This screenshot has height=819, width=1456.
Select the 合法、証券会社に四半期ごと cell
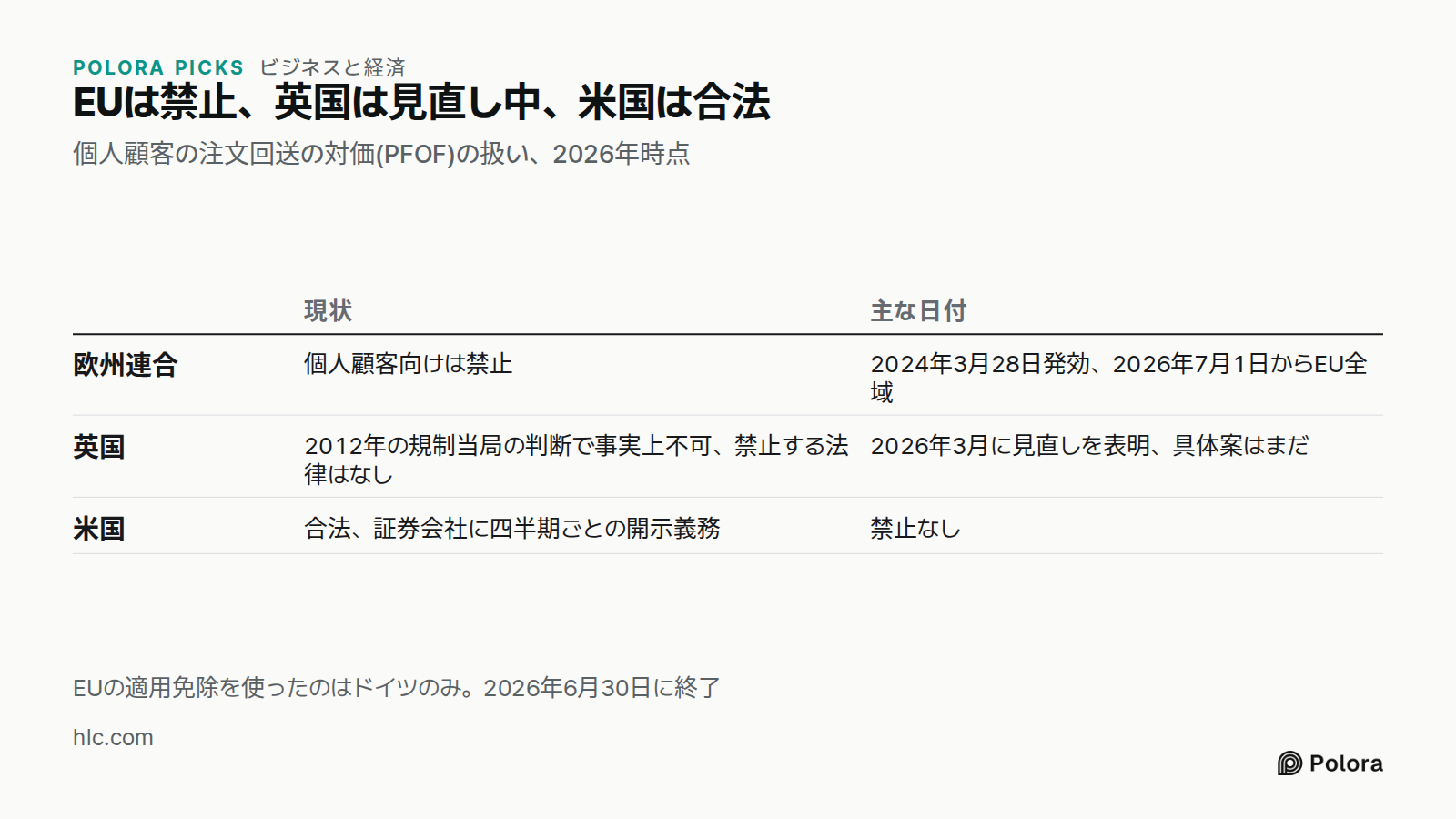(512, 528)
